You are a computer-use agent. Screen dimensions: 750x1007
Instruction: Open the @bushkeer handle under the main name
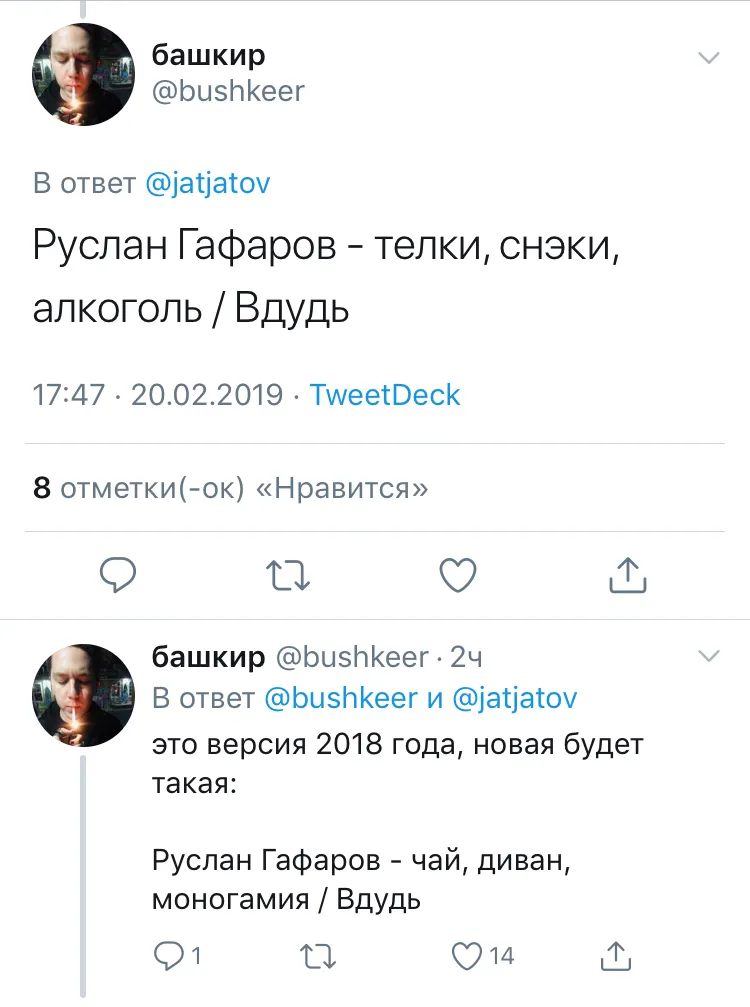tap(228, 92)
